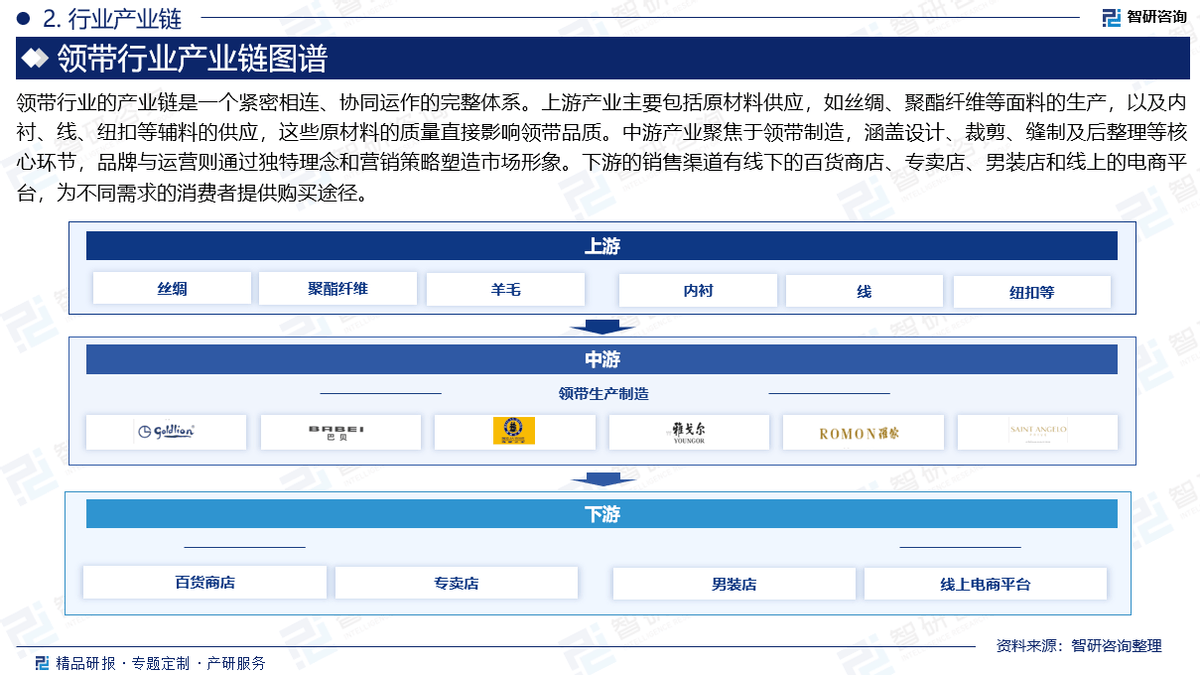Click the arrow between 中游 and 下游
This screenshot has width=1200, height=675.
point(601,479)
